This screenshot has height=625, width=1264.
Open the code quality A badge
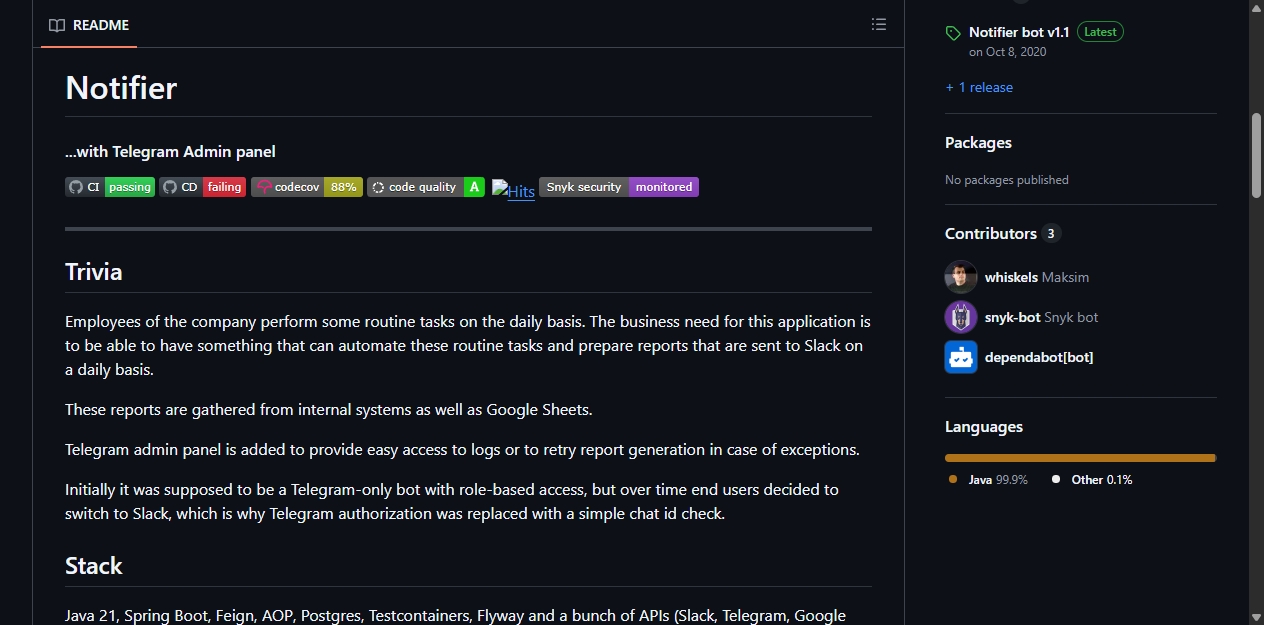pos(426,187)
